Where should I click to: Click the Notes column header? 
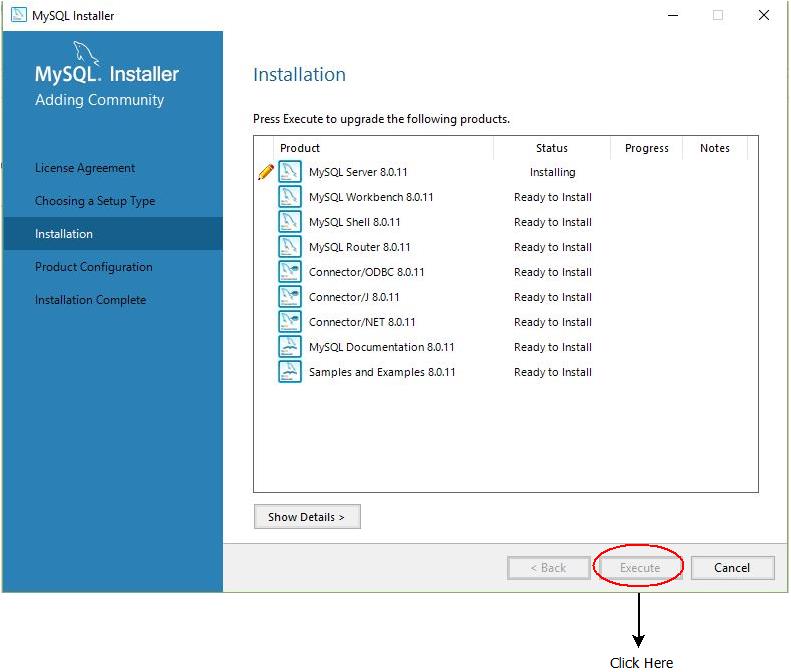point(714,148)
